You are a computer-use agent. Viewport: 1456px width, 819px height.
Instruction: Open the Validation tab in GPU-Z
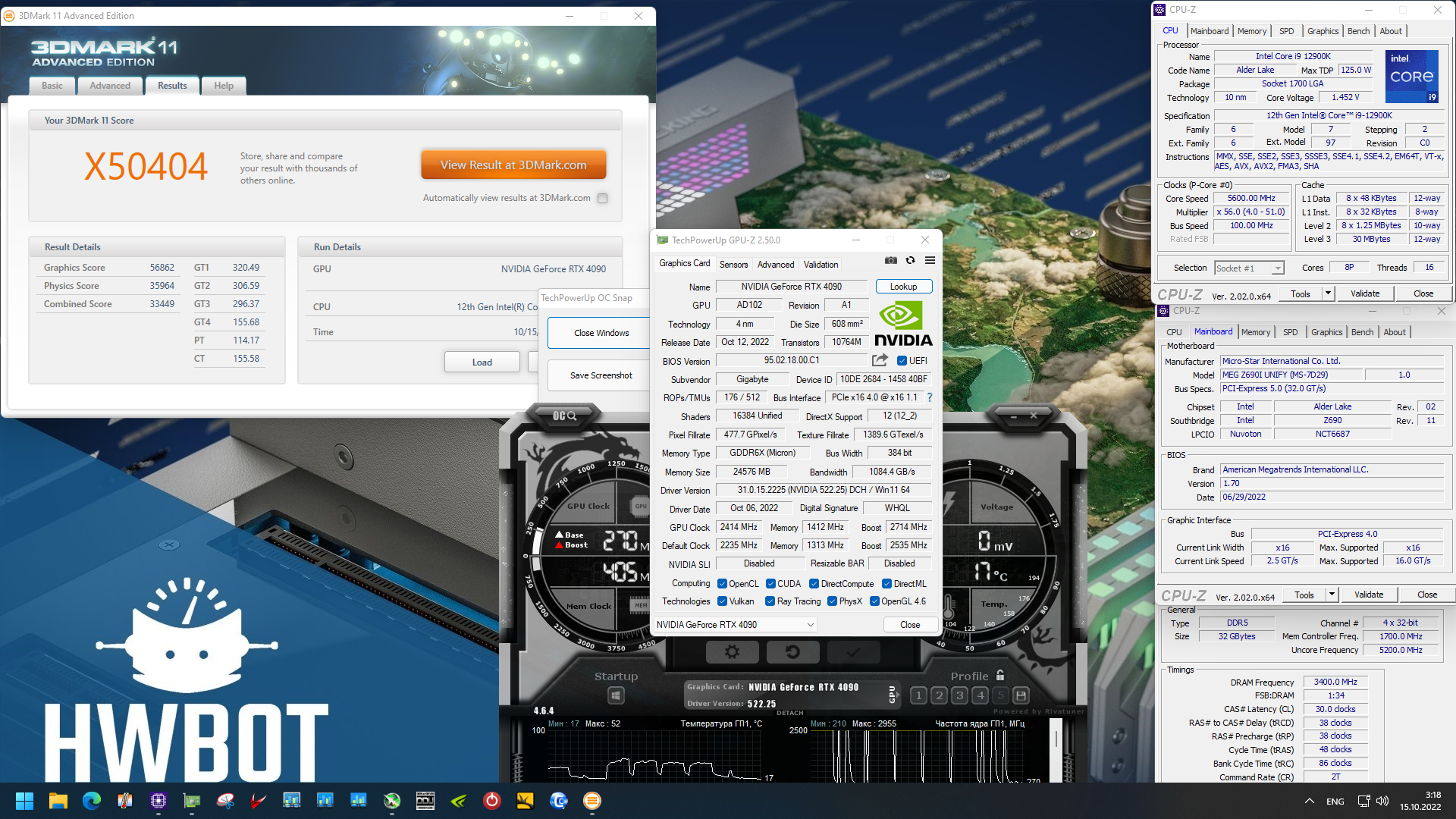point(821,264)
